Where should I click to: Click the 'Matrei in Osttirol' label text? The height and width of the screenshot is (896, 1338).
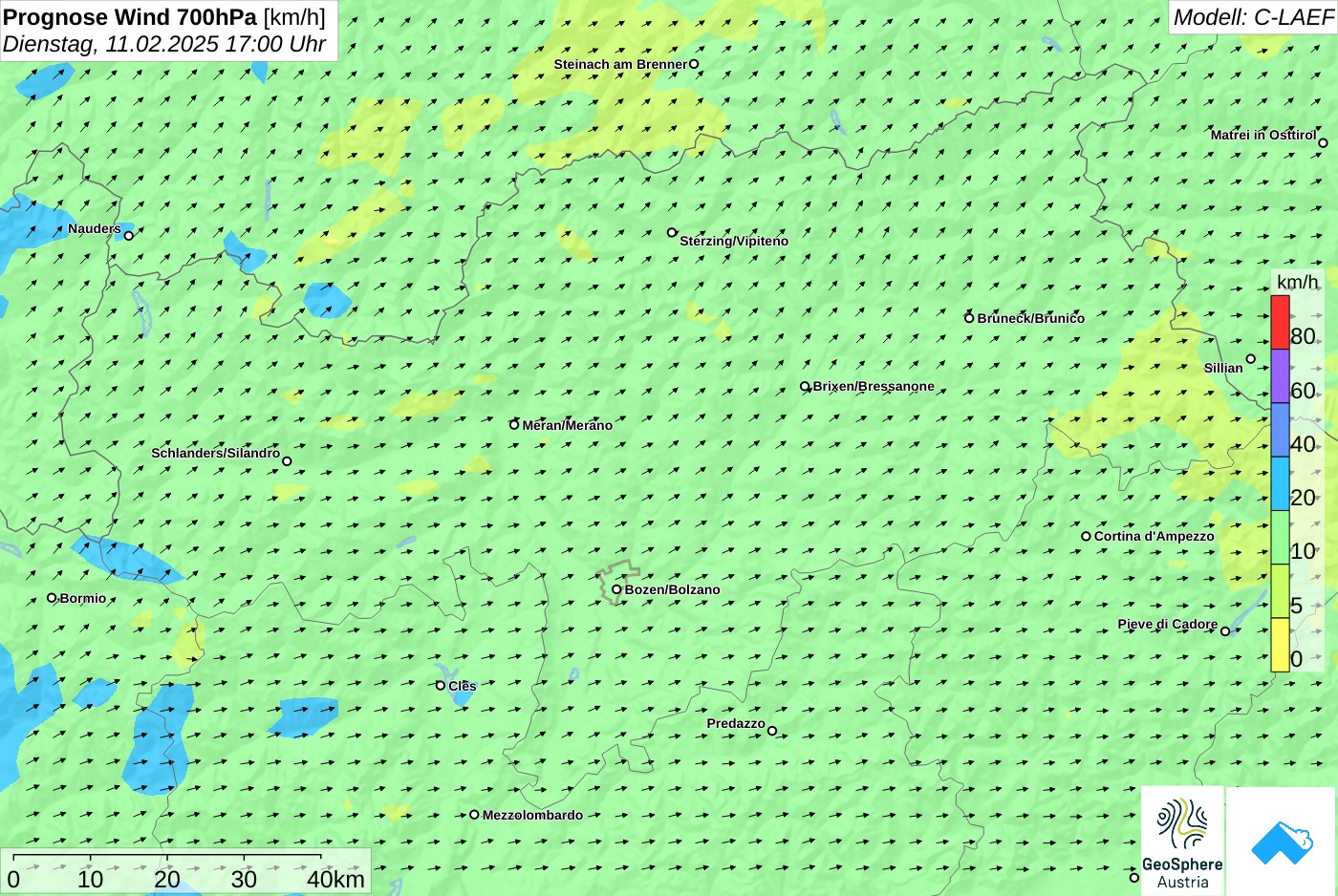pyautogui.click(x=1263, y=135)
